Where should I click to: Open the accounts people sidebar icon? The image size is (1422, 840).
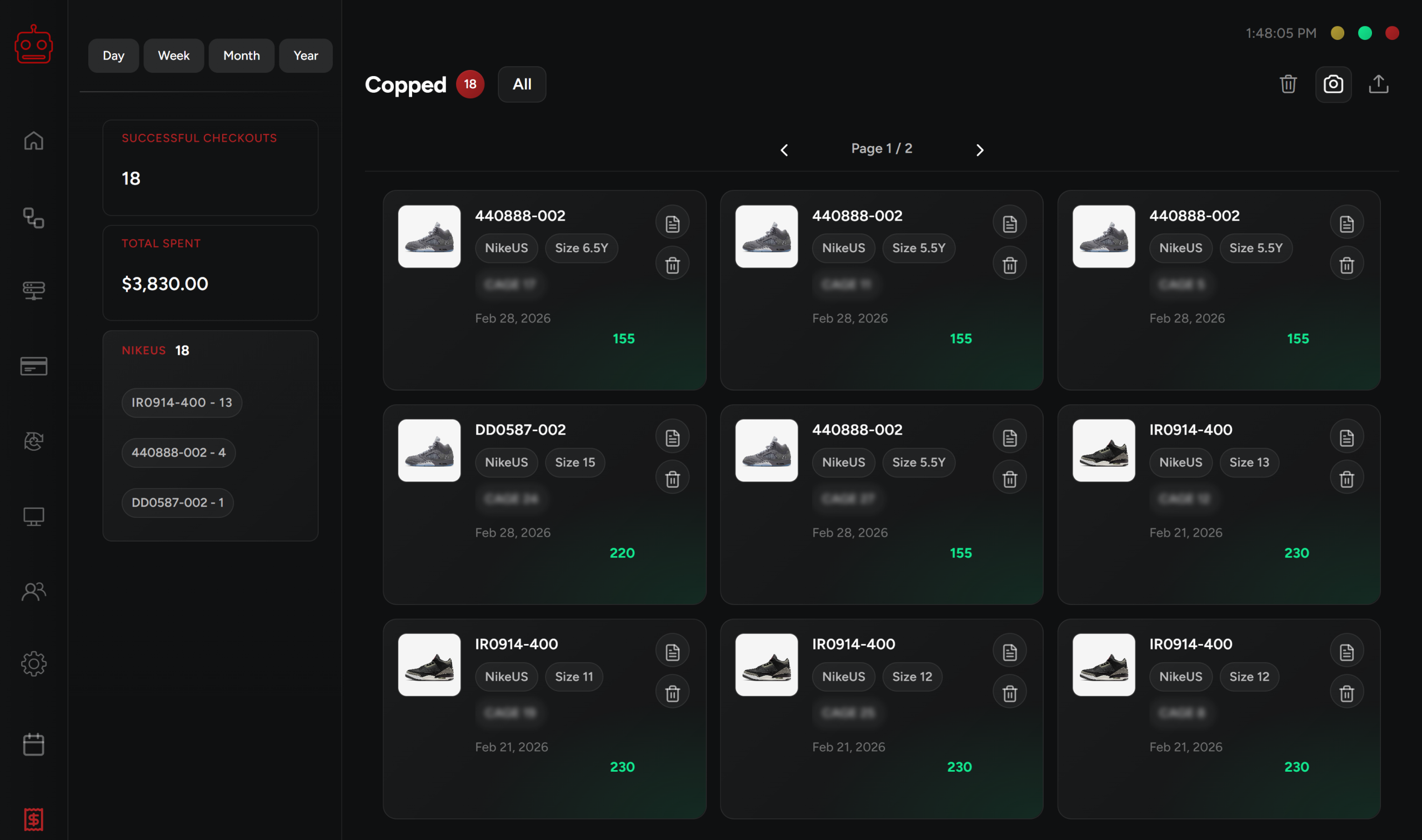pos(33,591)
